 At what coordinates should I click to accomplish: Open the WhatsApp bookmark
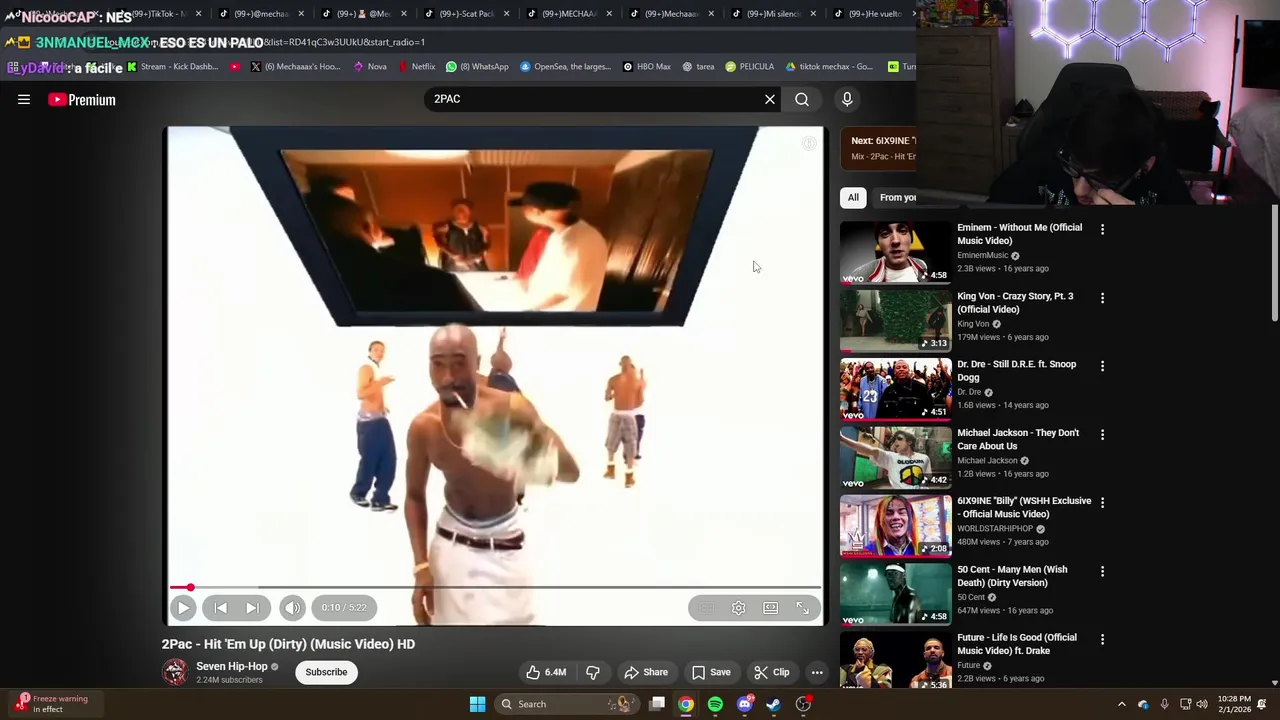coord(477,66)
